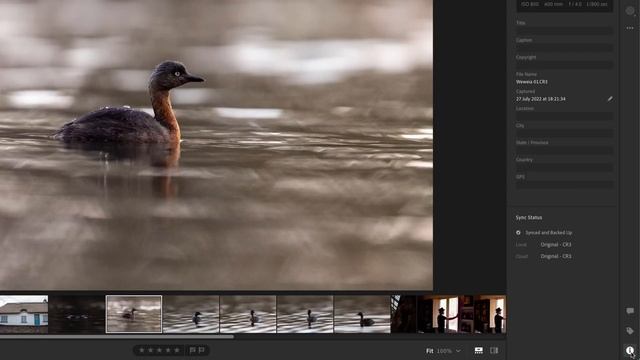Select the fourth filmstrip thumbnail, next to the selected grebe photo
This screenshot has height=360, width=640.
click(x=191, y=314)
